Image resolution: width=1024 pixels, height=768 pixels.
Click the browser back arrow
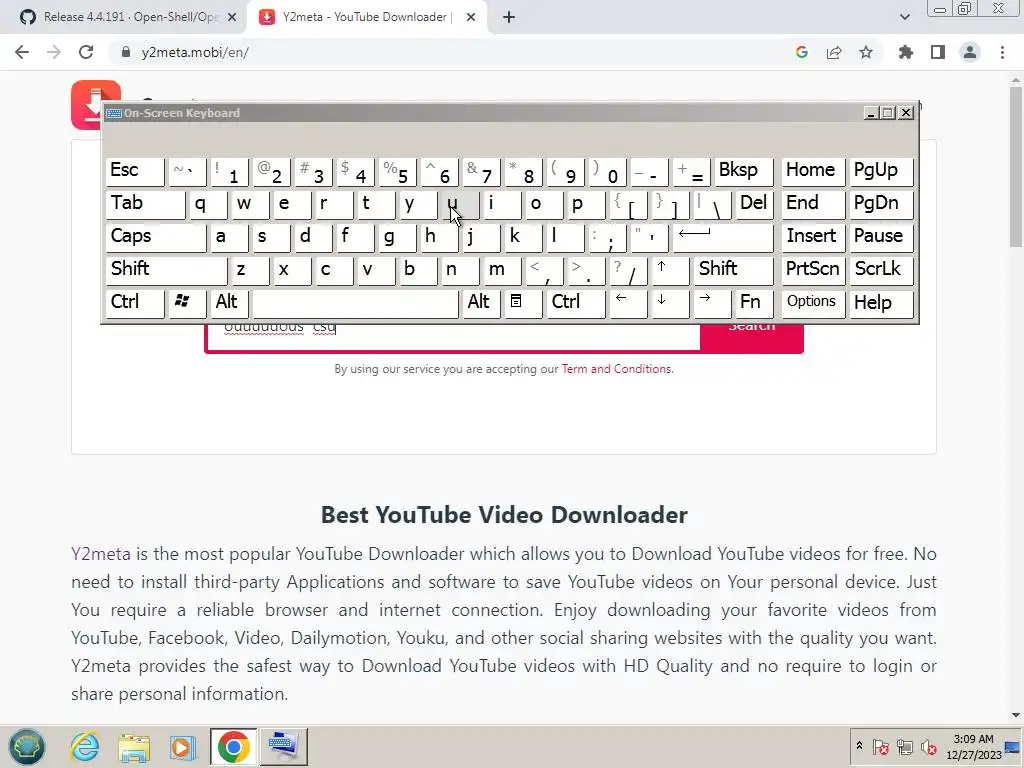pos(22,52)
